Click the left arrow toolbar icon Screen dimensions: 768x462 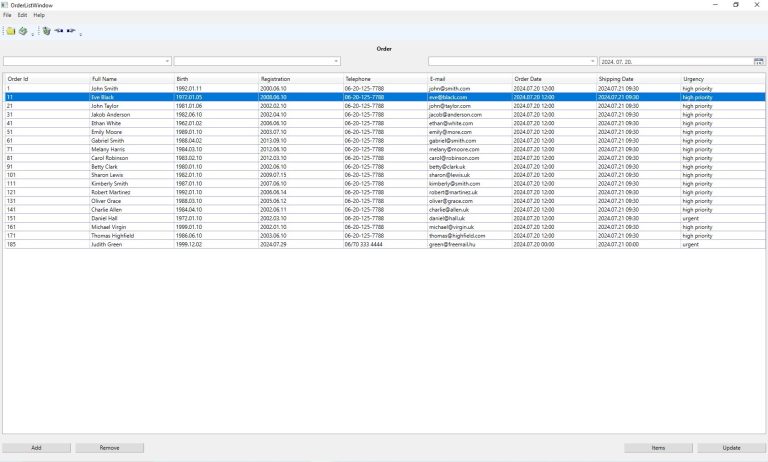click(x=59, y=31)
